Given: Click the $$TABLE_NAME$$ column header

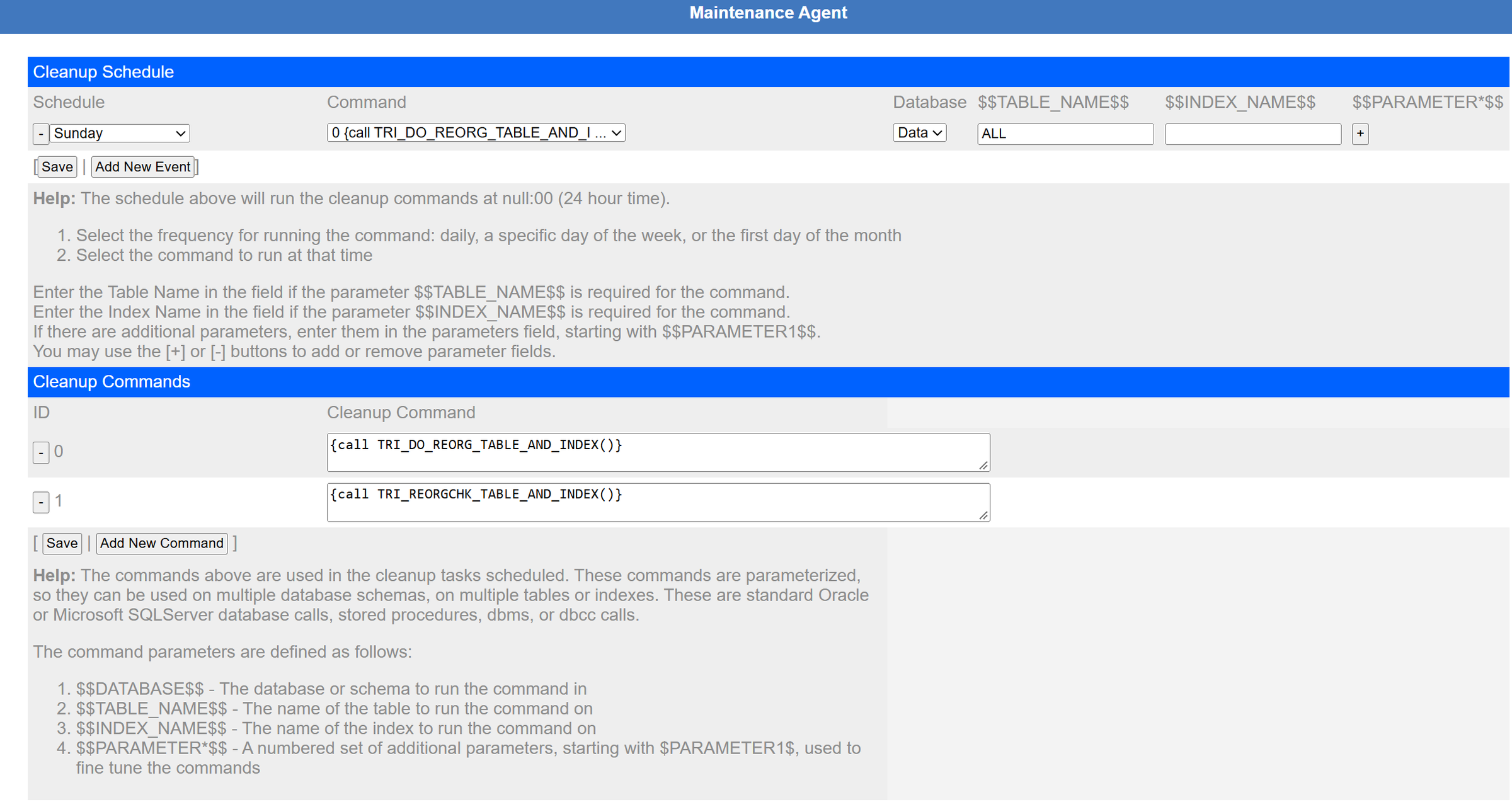Looking at the screenshot, I should [1053, 102].
